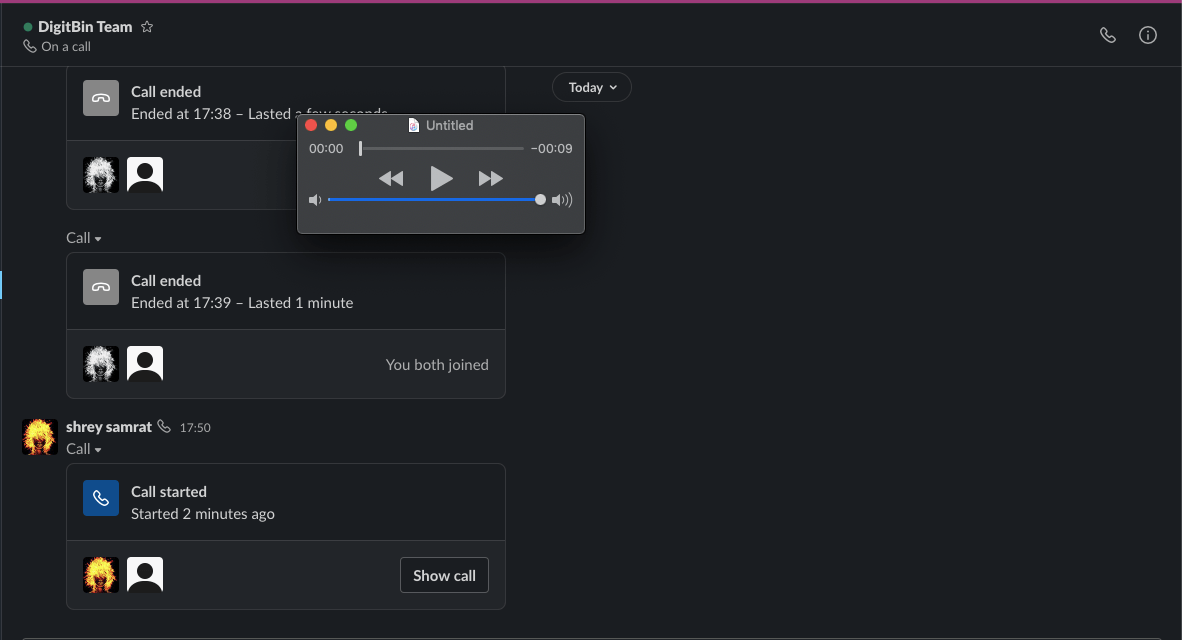Set max volume with the loud speaker icon
Image resolution: width=1182 pixels, height=640 pixels.
coord(562,200)
